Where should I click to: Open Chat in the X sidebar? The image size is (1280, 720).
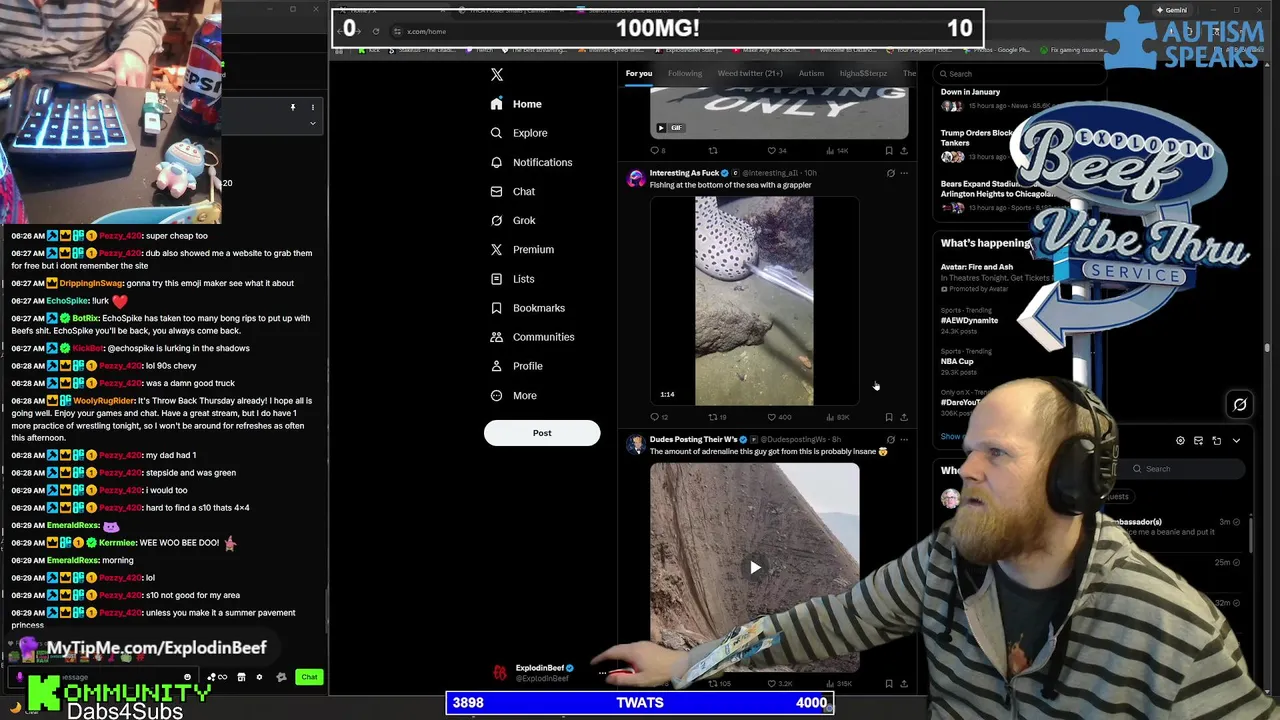[512, 191]
